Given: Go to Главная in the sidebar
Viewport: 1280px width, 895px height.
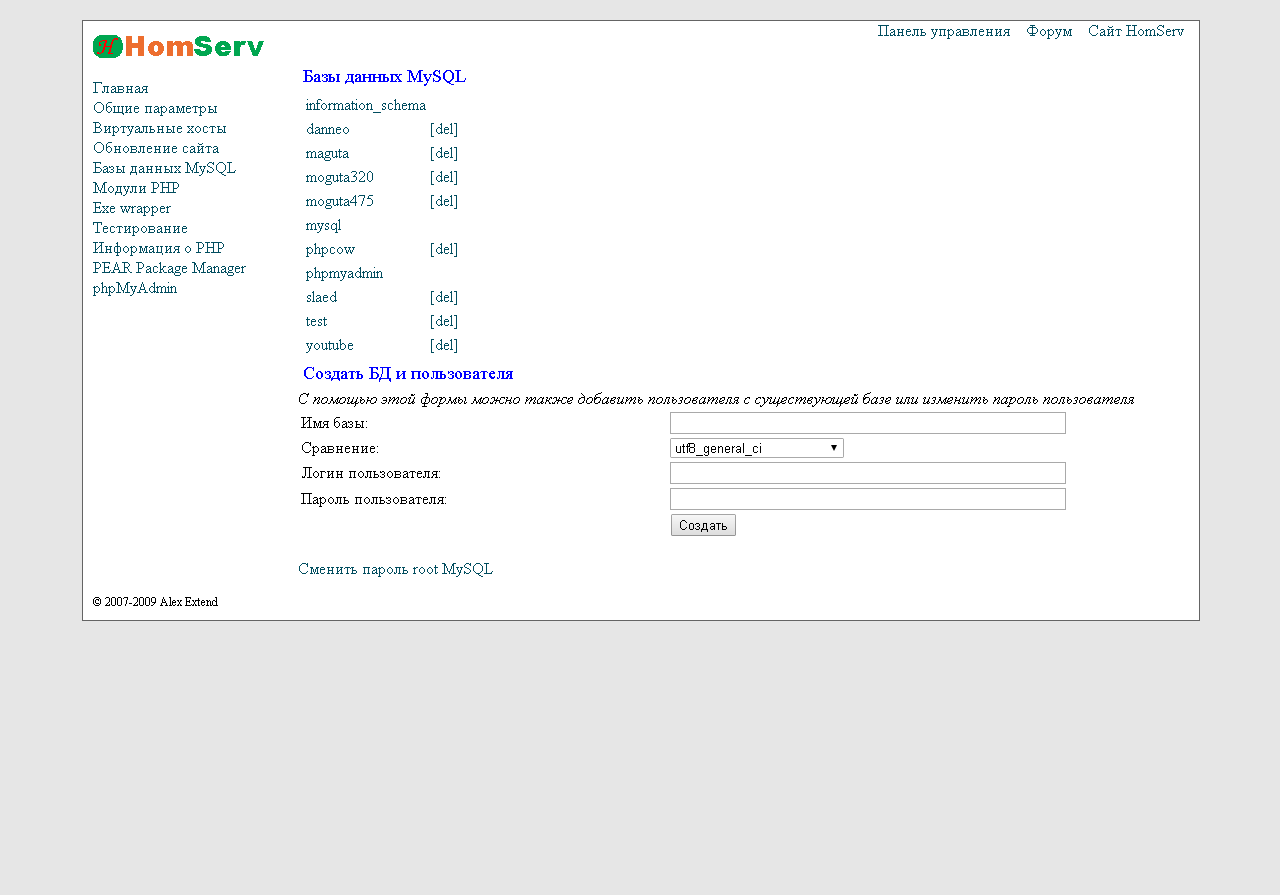Looking at the screenshot, I should click(120, 88).
